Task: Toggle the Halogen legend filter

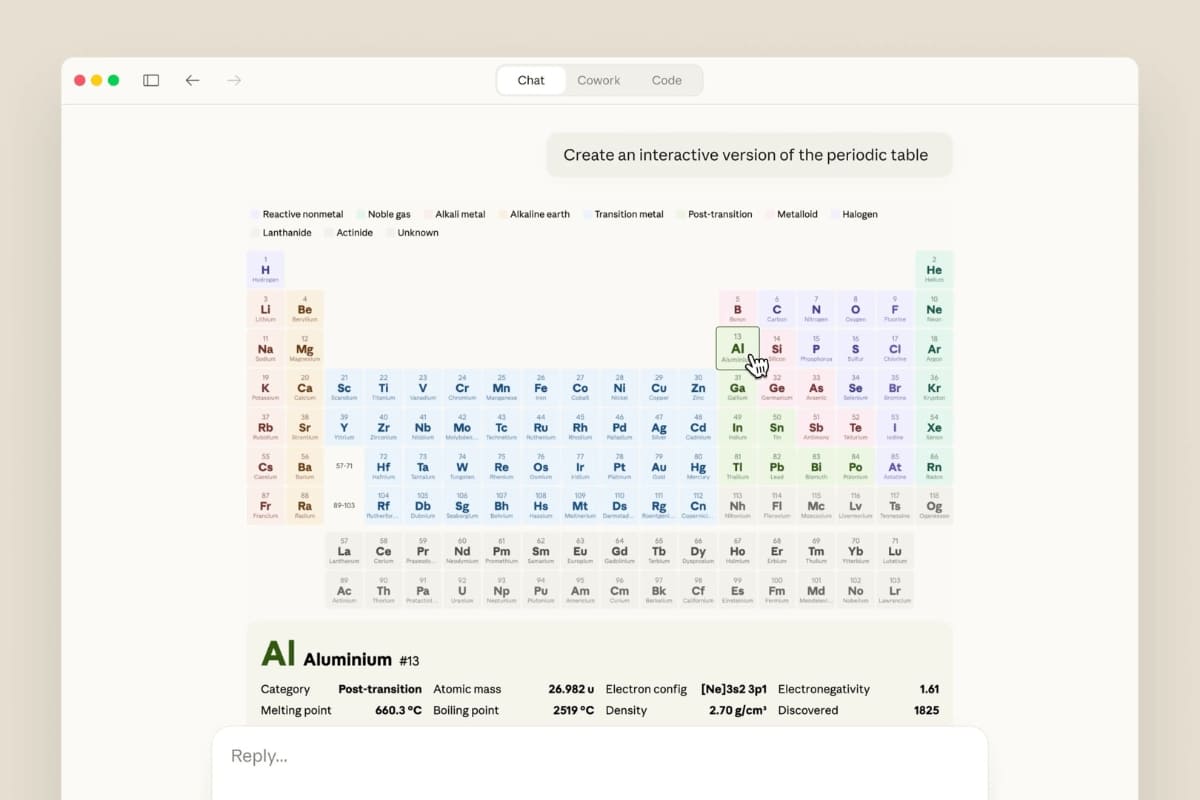Action: pos(853,214)
